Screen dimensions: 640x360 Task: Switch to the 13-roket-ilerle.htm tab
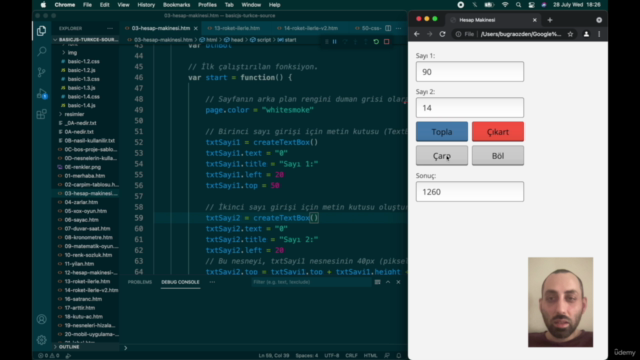(237, 28)
